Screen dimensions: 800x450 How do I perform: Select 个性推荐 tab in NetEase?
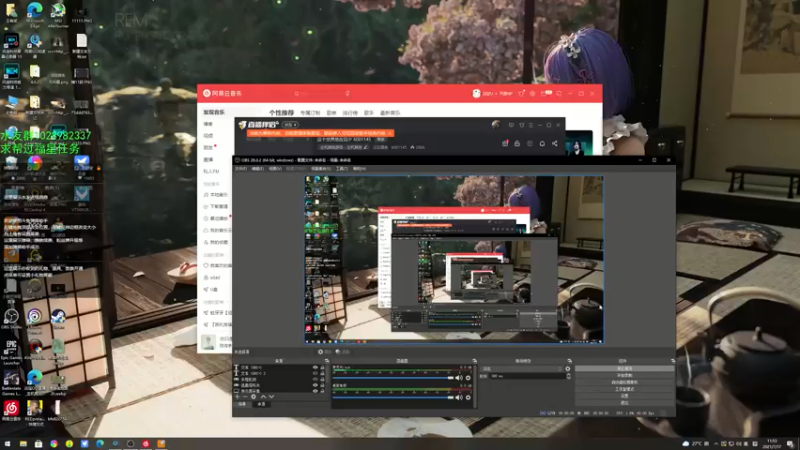tap(282, 112)
